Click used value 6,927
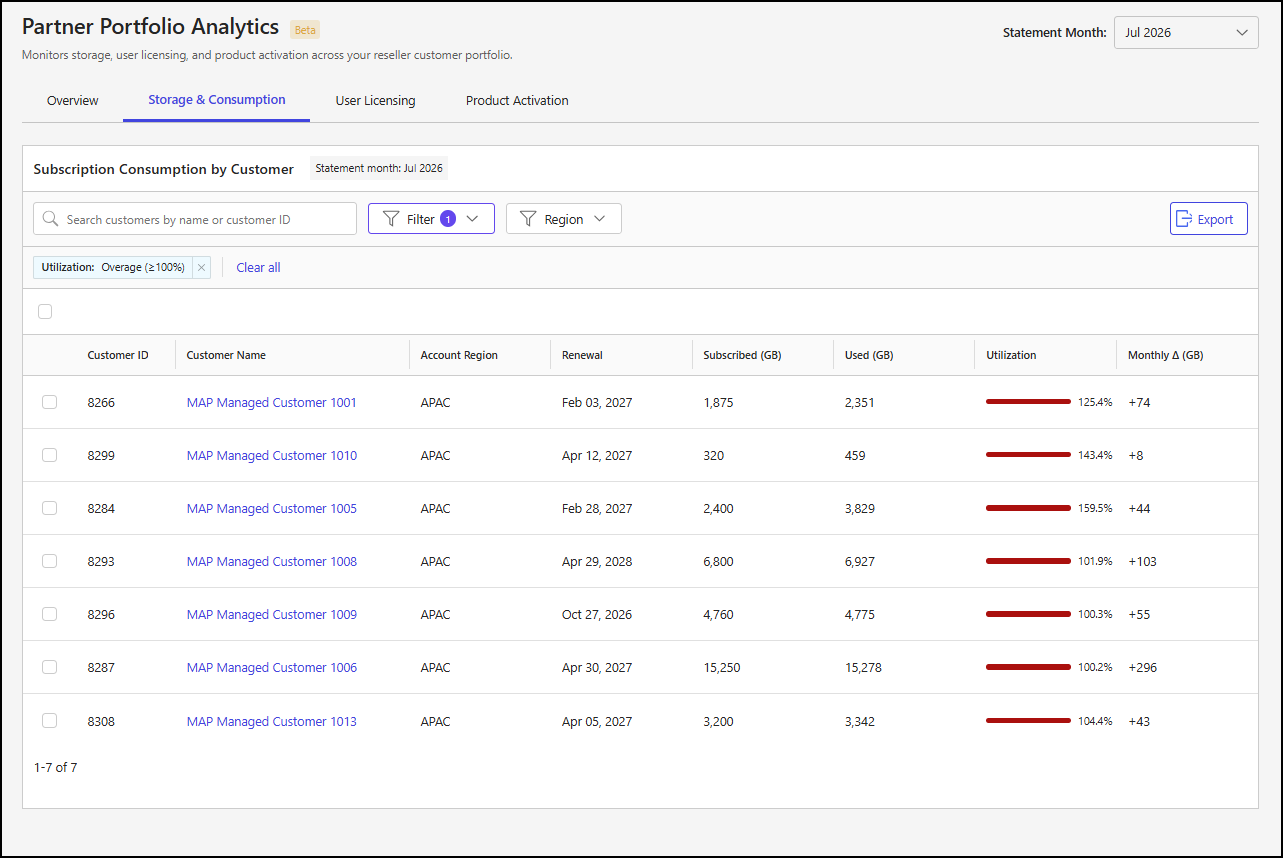Image resolution: width=1283 pixels, height=858 pixels. pos(860,561)
